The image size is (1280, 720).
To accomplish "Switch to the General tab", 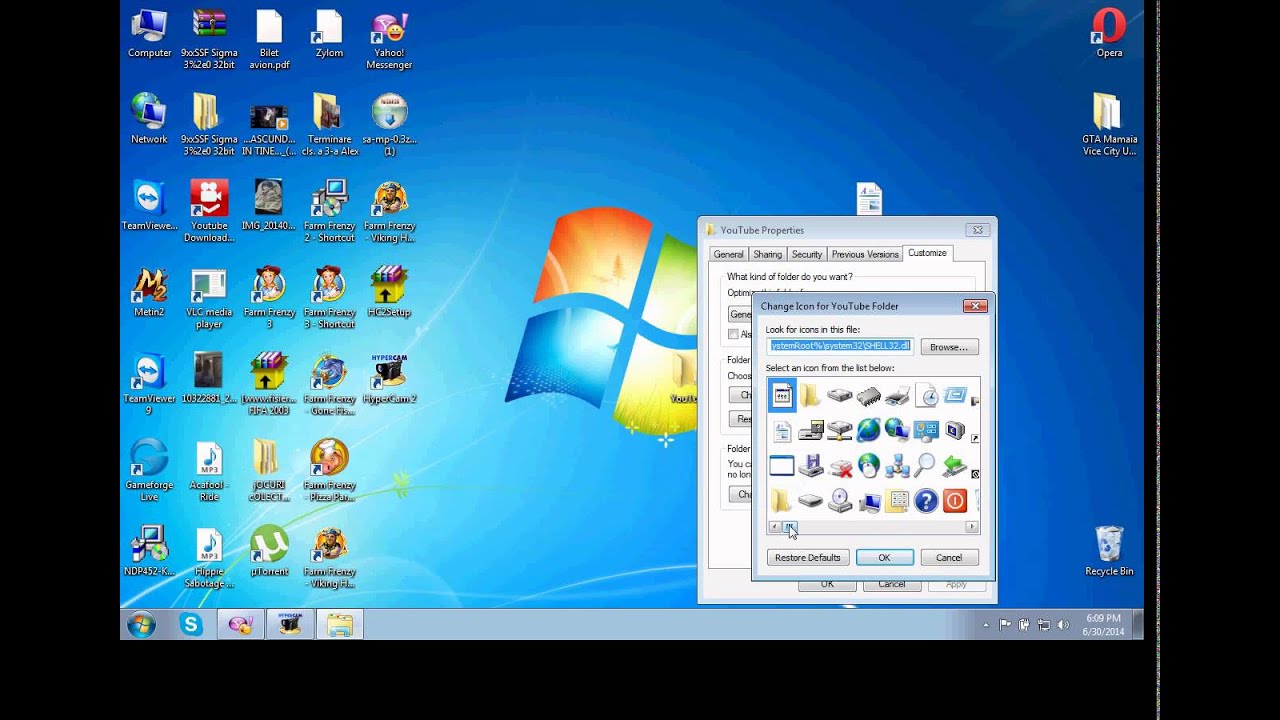I will pos(728,254).
